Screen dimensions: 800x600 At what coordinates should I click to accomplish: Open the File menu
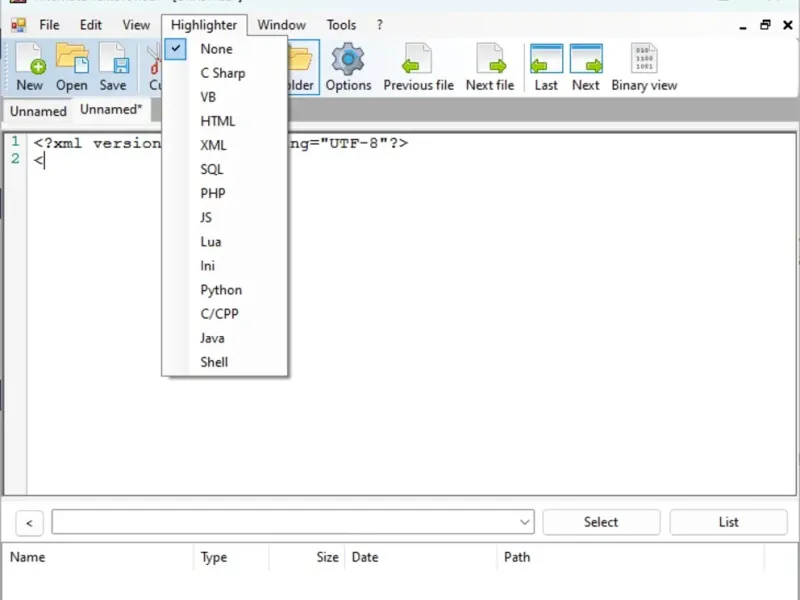pos(49,24)
